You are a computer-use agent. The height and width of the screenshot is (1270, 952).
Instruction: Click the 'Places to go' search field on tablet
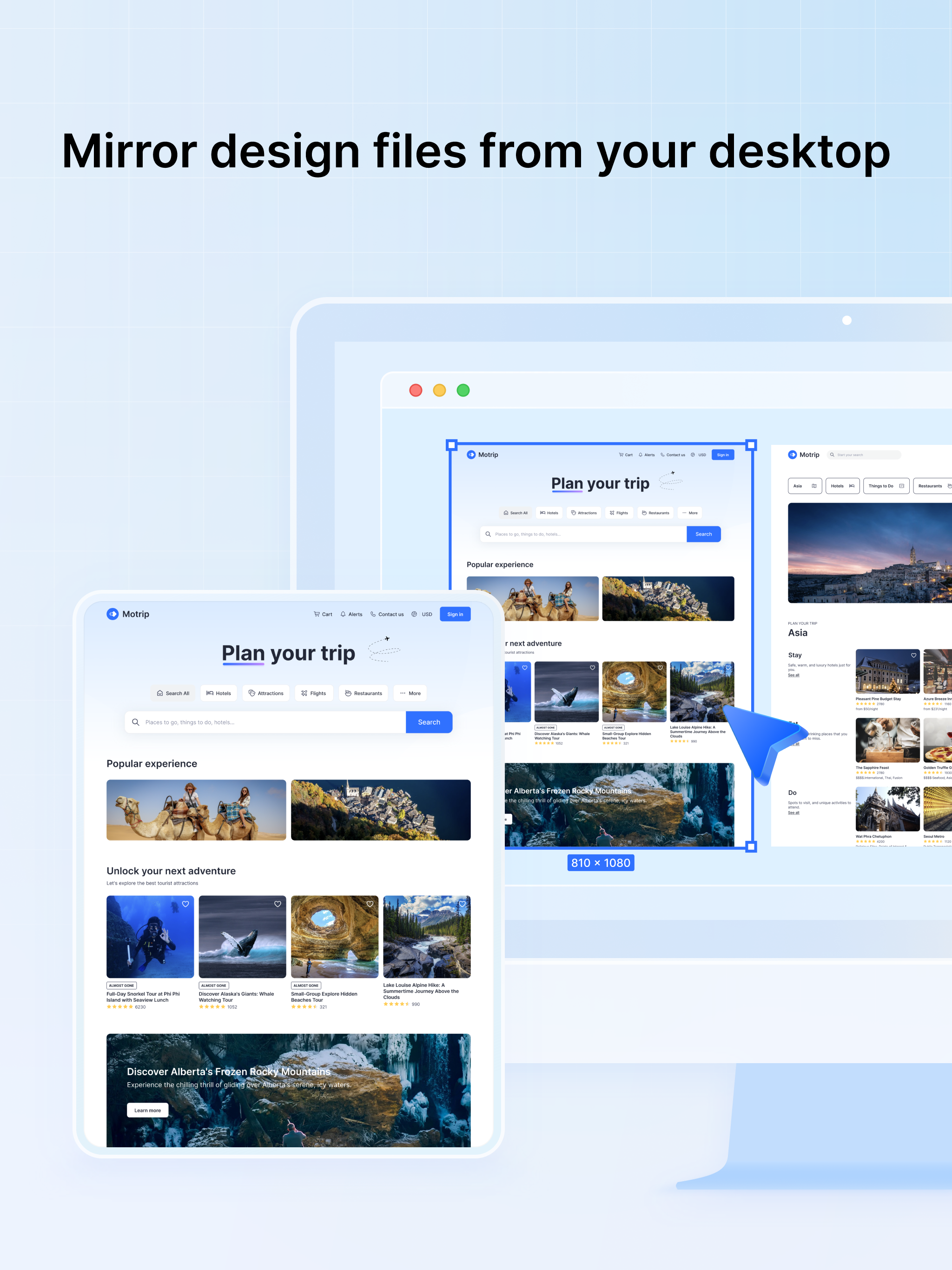(x=265, y=722)
